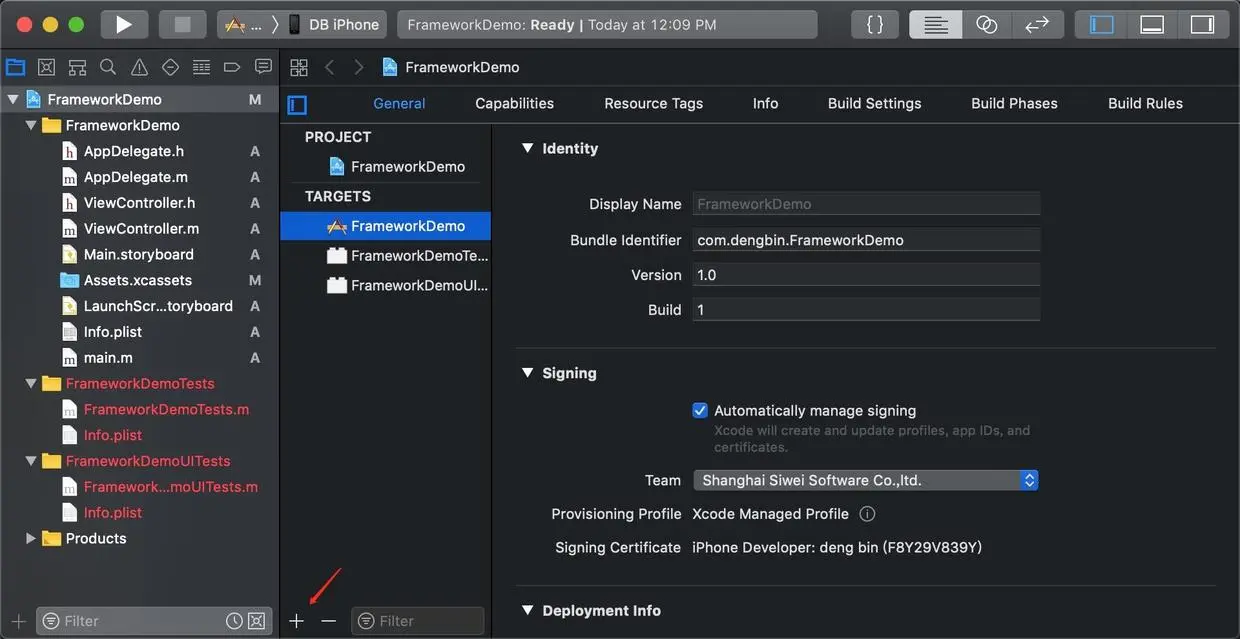Show only source-controlled files filter
The image size is (1240, 639).
coord(256,621)
